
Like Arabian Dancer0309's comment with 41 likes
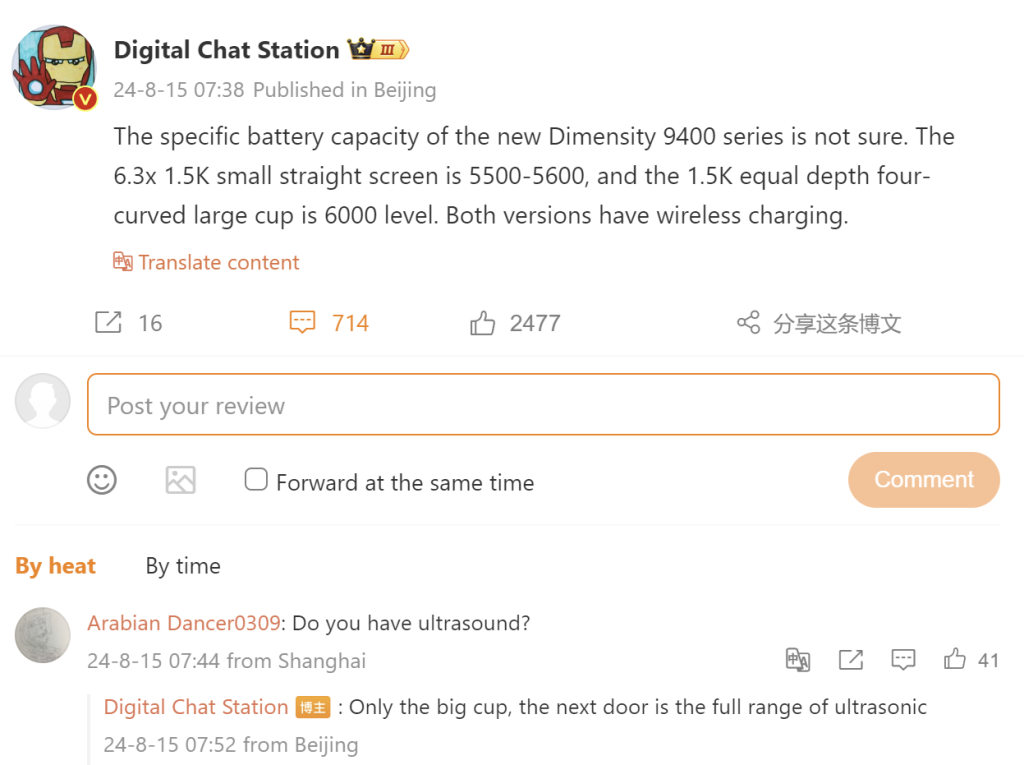pos(955,659)
